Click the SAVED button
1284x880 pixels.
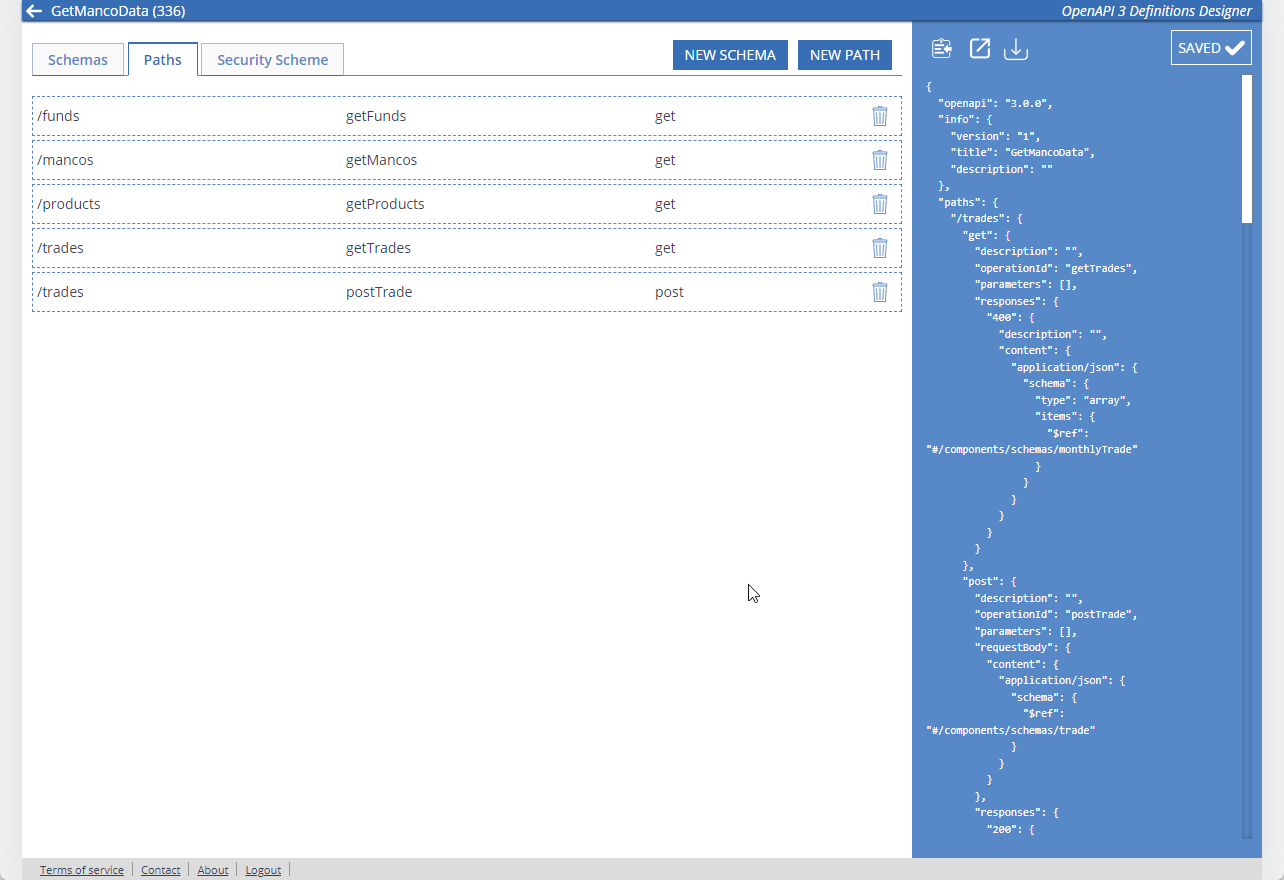coord(1211,48)
